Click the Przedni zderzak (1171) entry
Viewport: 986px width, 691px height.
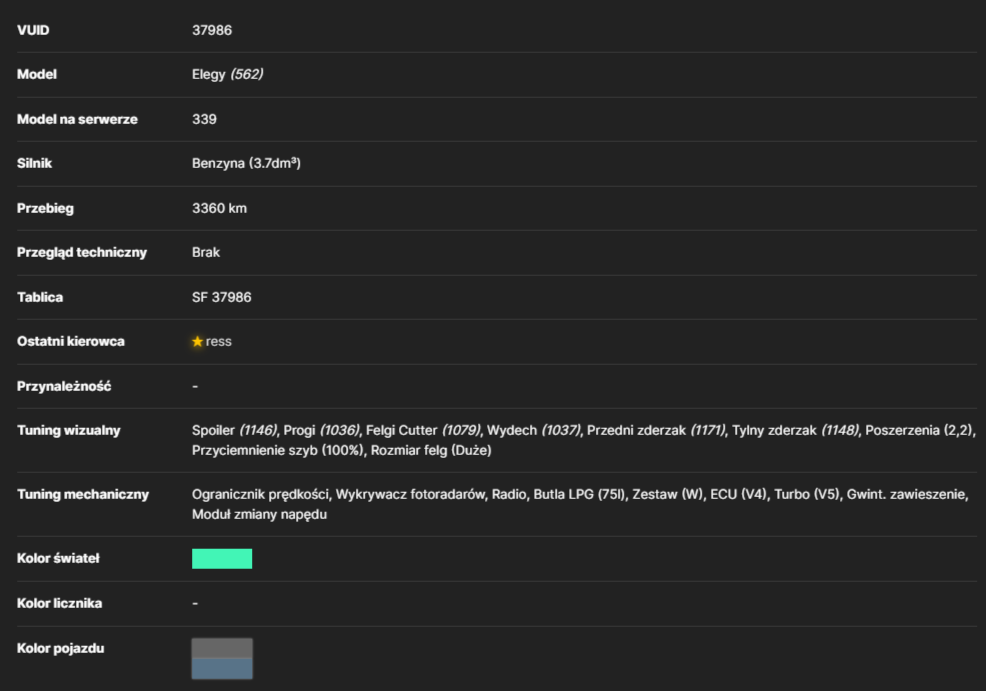pos(656,431)
